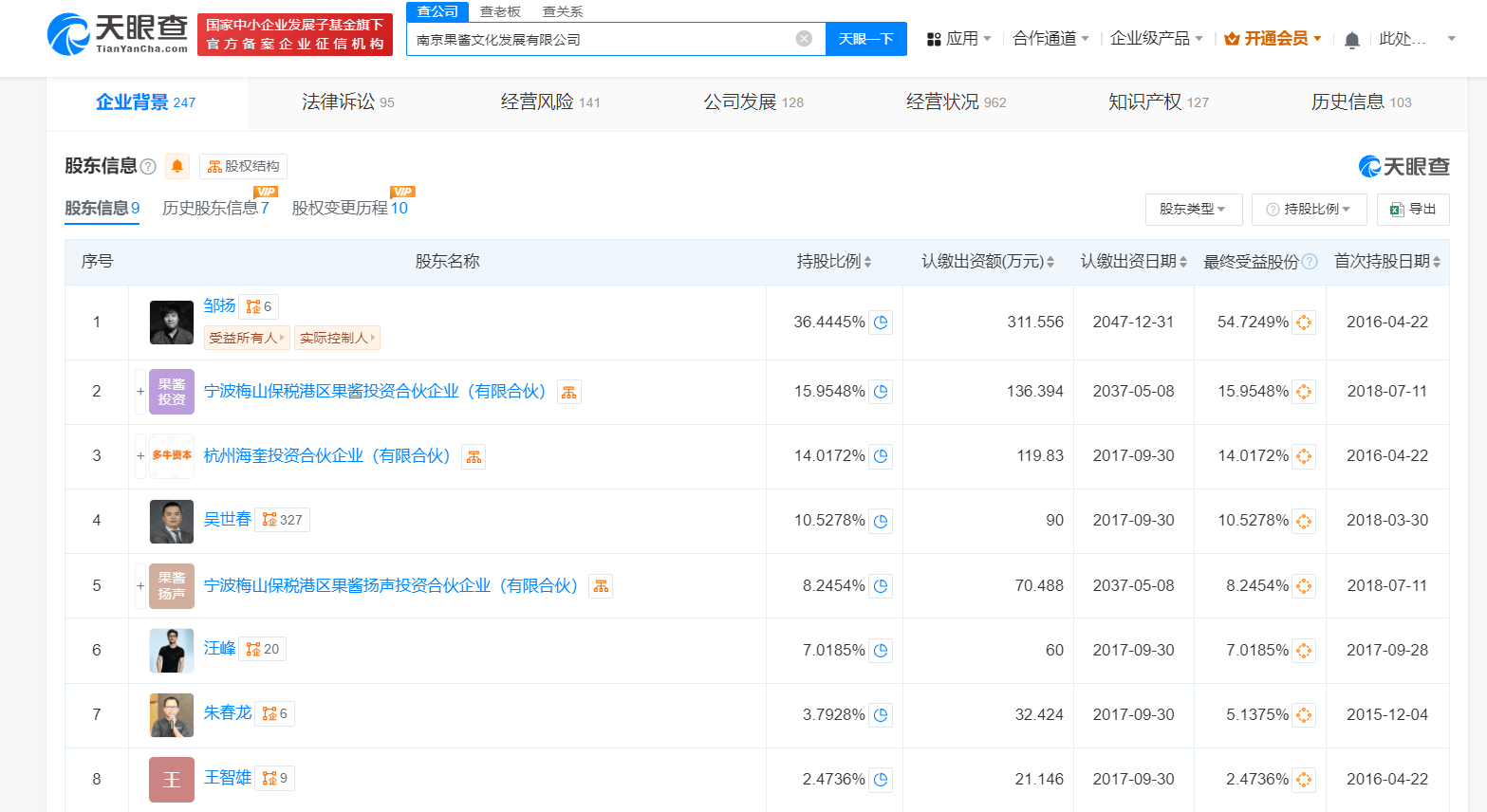Open pie chart for 王智雄 2.4736%
The height and width of the screenshot is (812, 1487).
(x=881, y=780)
